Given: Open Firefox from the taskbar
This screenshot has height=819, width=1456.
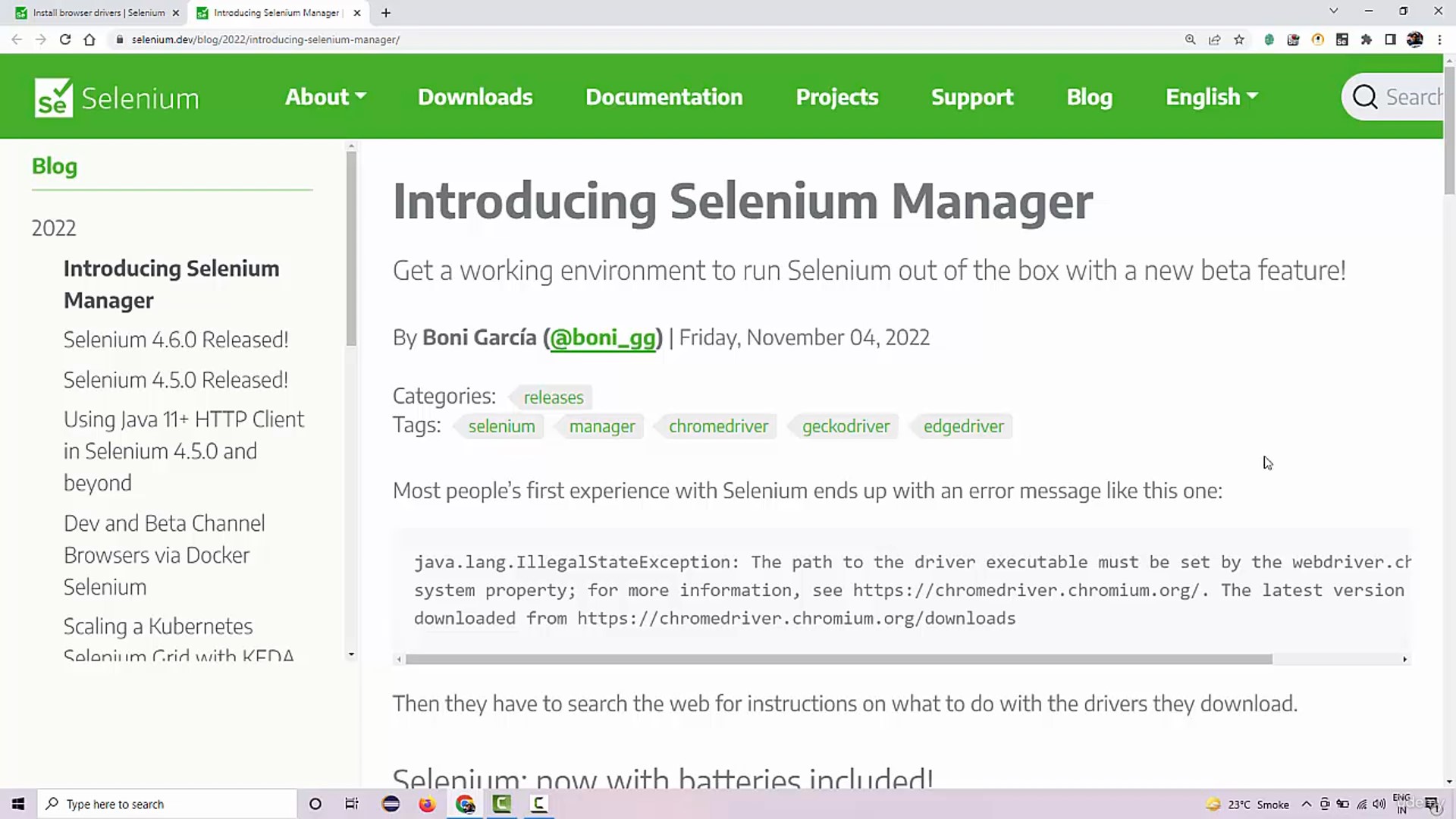Looking at the screenshot, I should [427, 804].
